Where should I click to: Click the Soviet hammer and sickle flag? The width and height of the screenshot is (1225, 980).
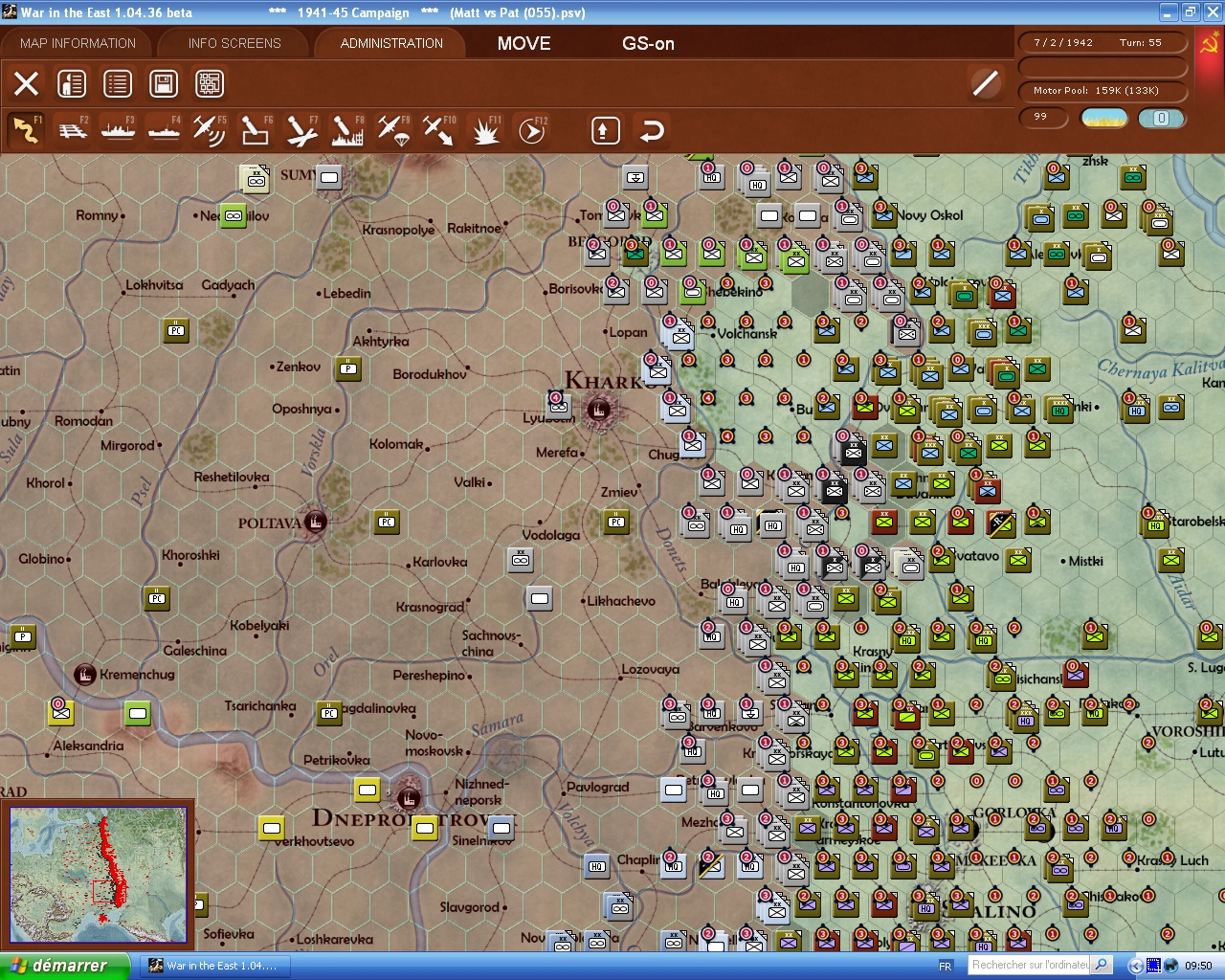(1209, 43)
